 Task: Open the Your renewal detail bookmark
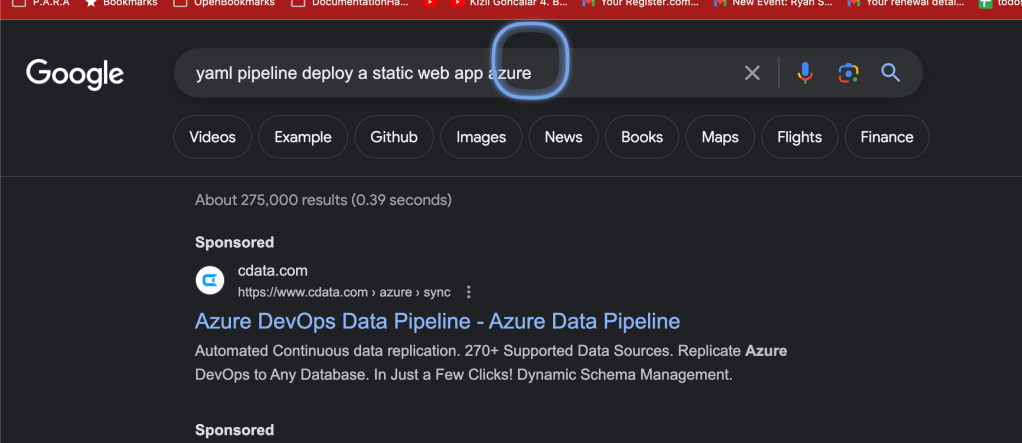click(906, 3)
